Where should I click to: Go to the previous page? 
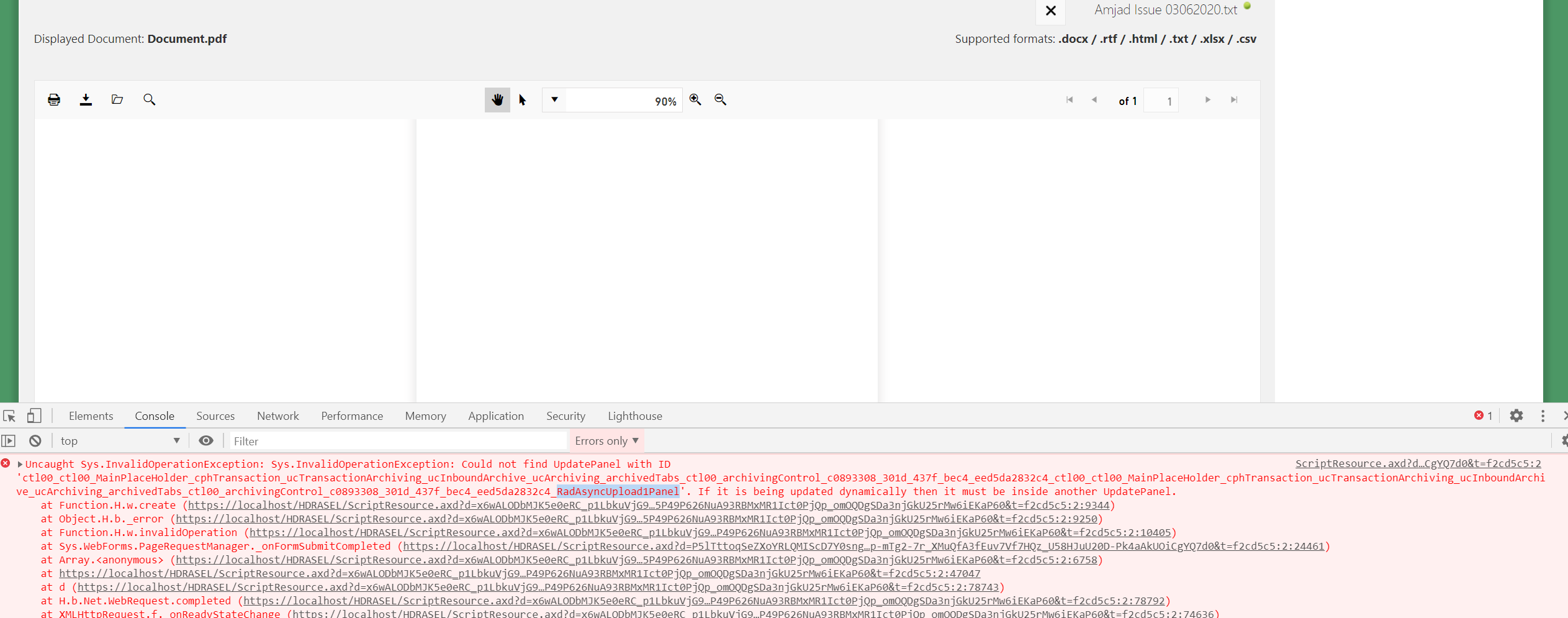click(x=1094, y=99)
